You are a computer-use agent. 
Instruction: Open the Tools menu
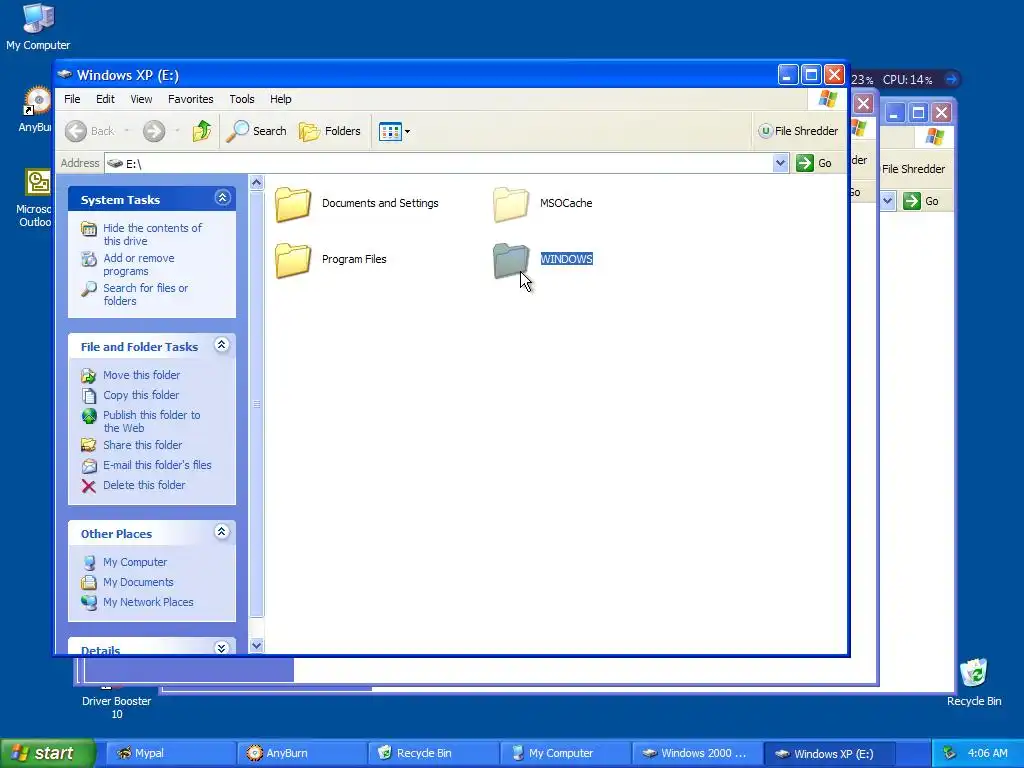coord(242,99)
